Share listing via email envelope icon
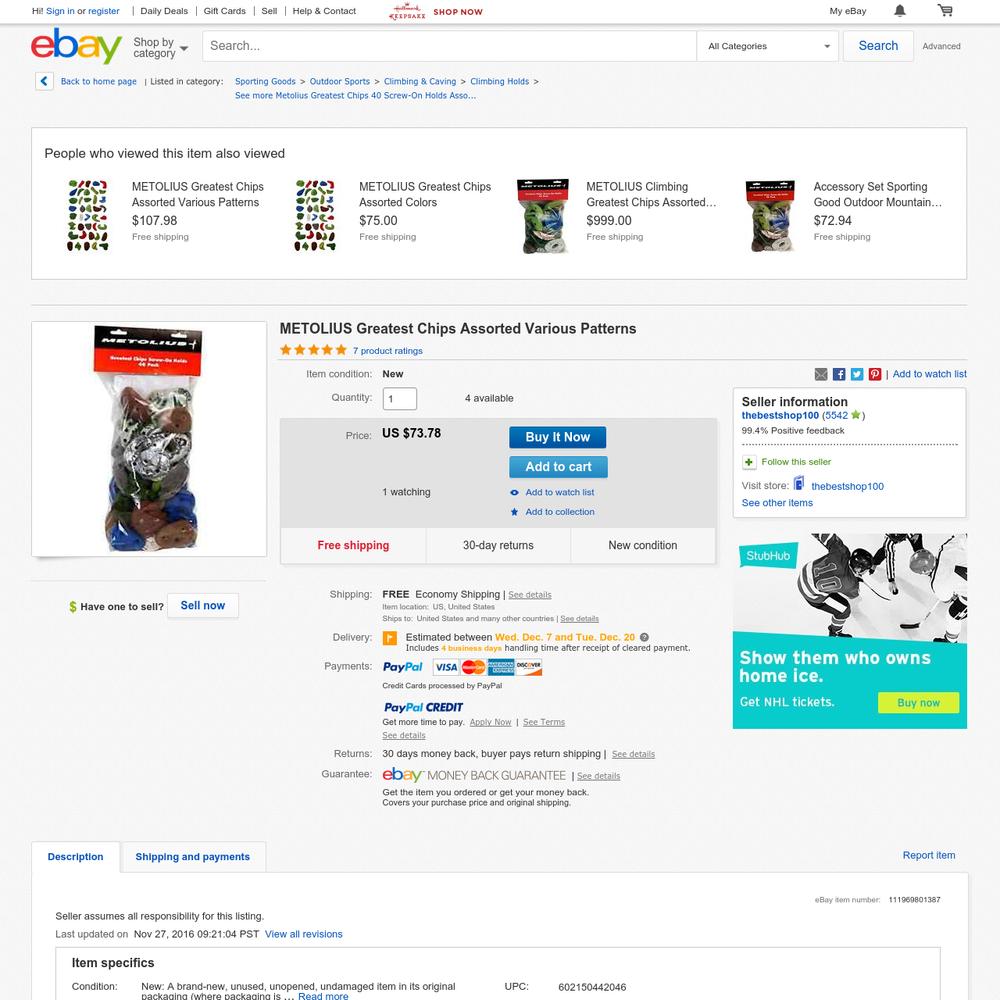 click(821, 374)
